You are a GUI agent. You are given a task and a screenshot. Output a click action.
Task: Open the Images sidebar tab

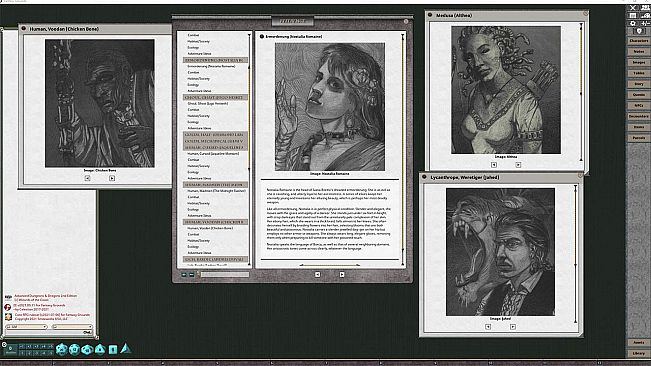(x=639, y=62)
